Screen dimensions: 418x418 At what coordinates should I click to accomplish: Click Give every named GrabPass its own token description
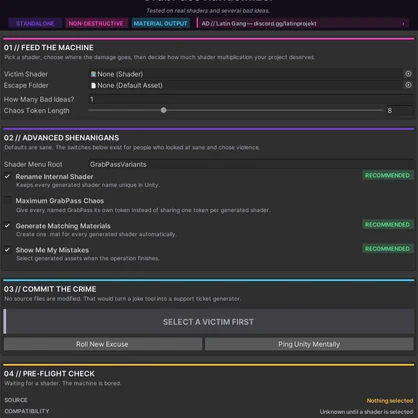(x=143, y=210)
